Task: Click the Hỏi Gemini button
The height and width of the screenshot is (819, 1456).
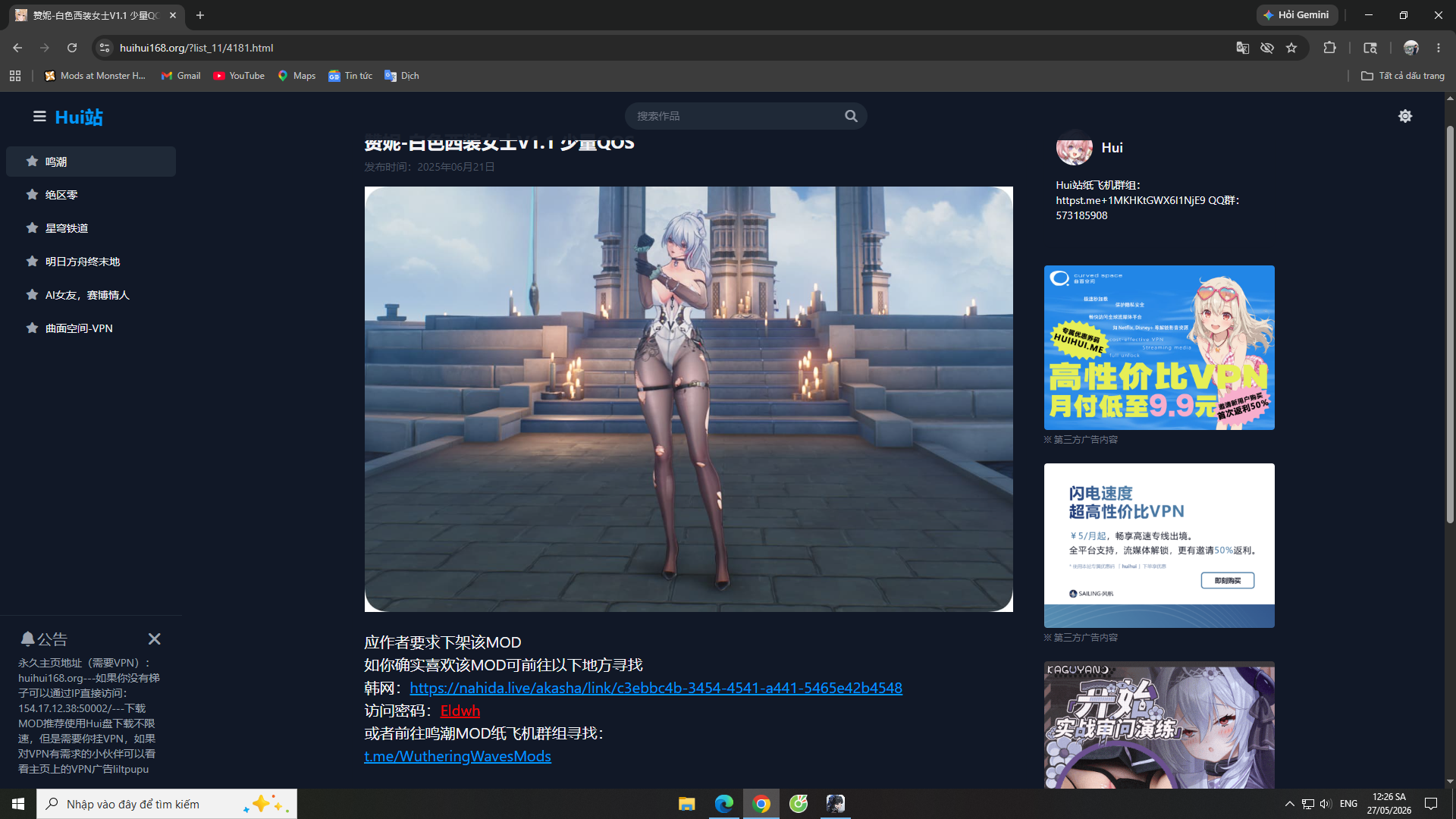Action: click(x=1296, y=15)
